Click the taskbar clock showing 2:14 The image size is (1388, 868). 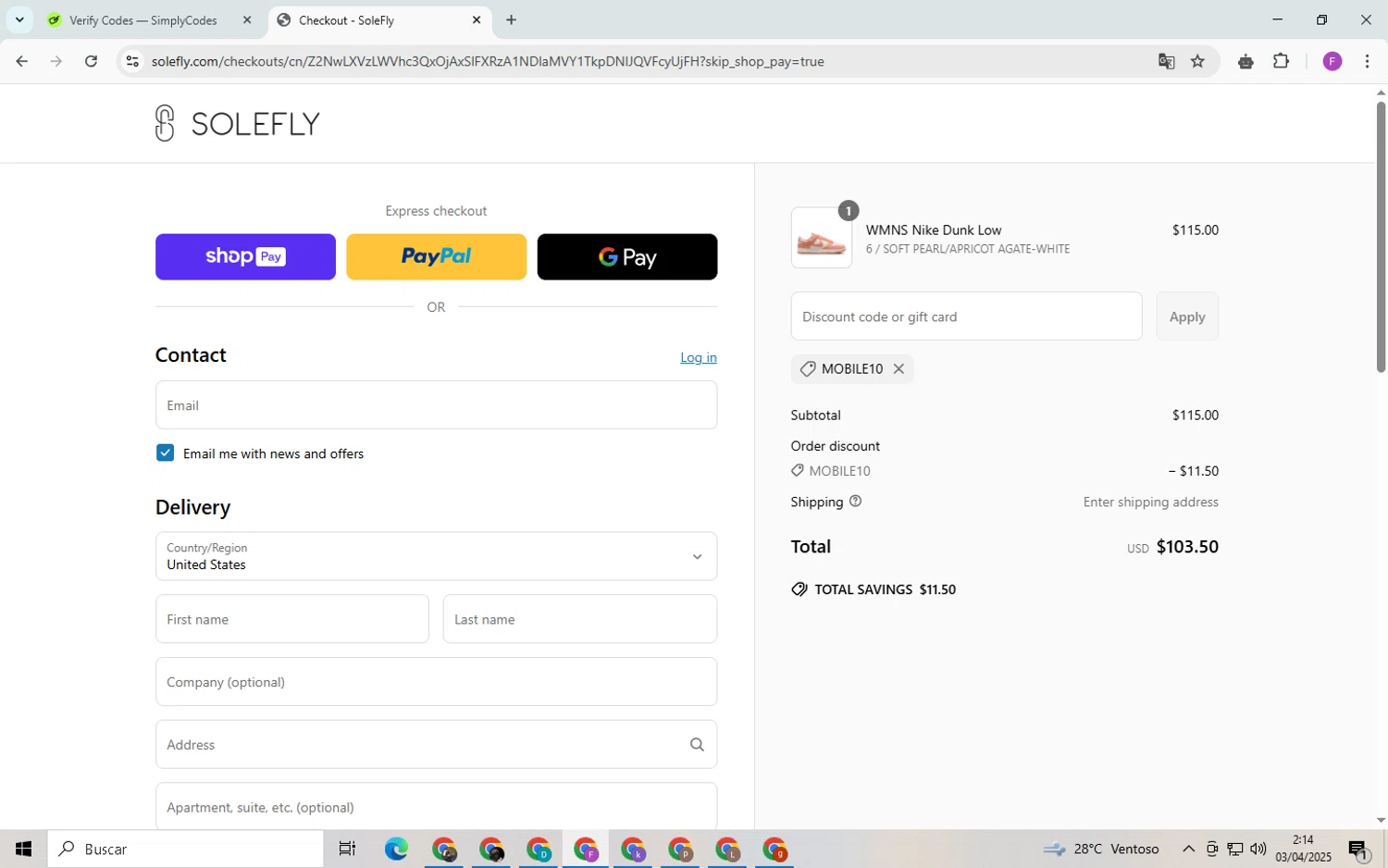(x=1303, y=849)
